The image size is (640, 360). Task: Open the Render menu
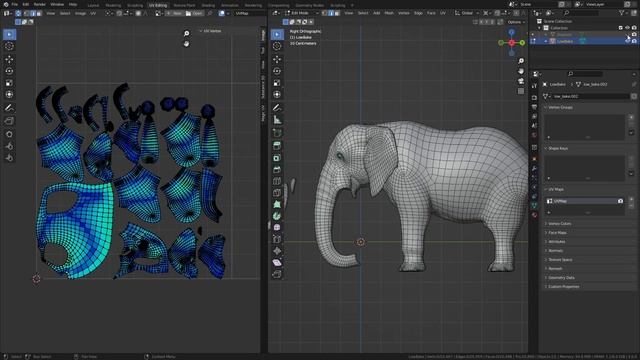point(40,4)
